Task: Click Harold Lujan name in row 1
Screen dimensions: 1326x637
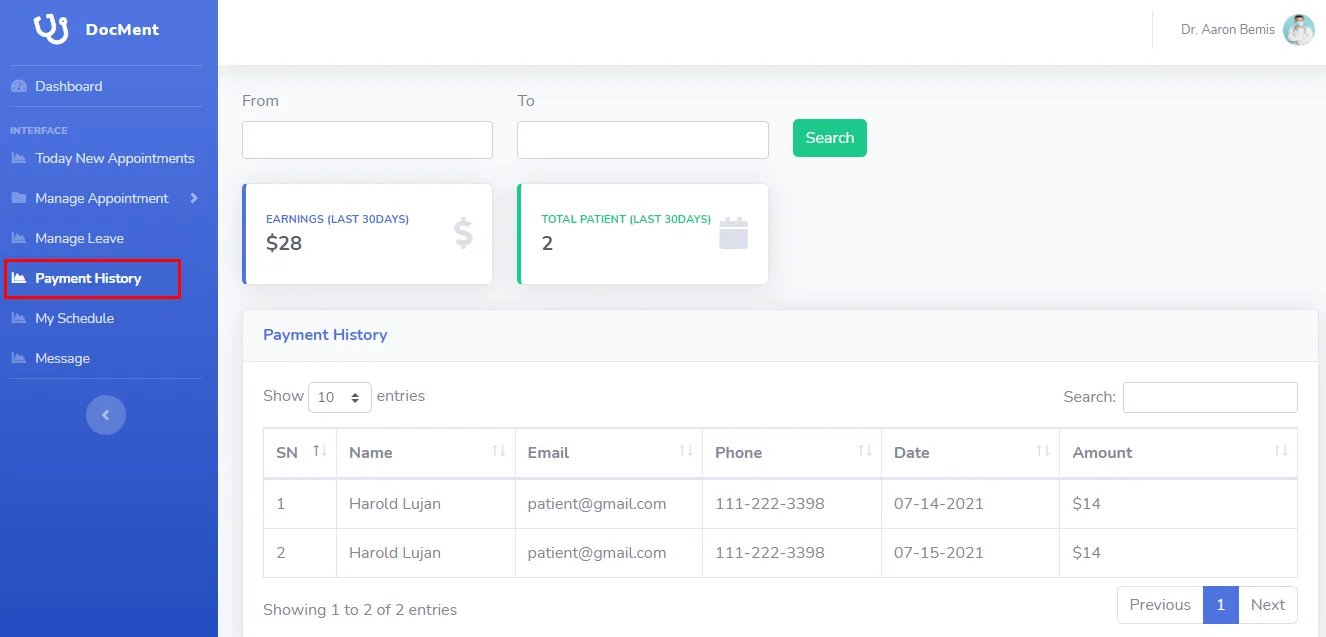Action: [395, 504]
